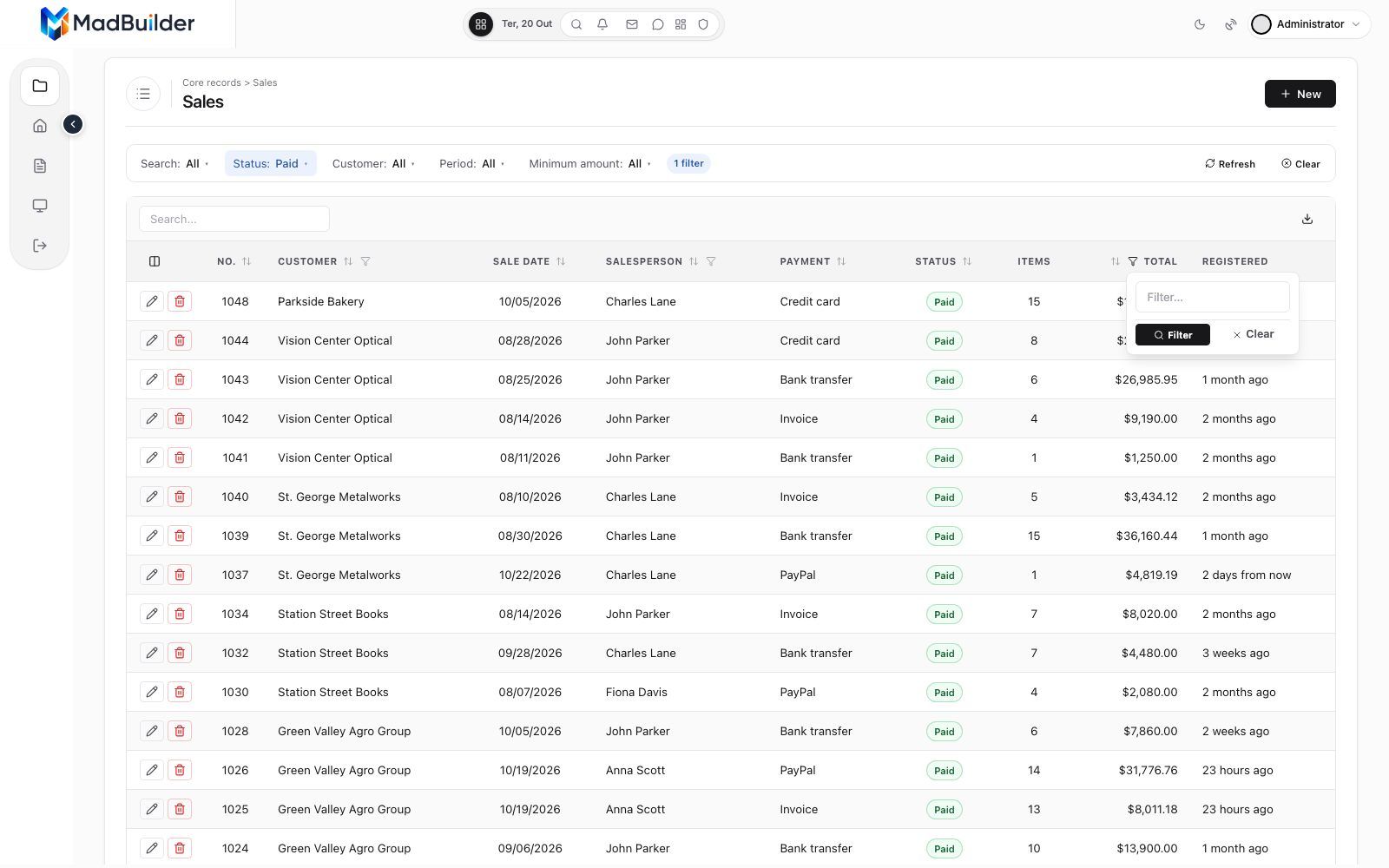Viewport: 1389px width, 868px height.
Task: Sort by the Status column arrows
Action: 967,261
